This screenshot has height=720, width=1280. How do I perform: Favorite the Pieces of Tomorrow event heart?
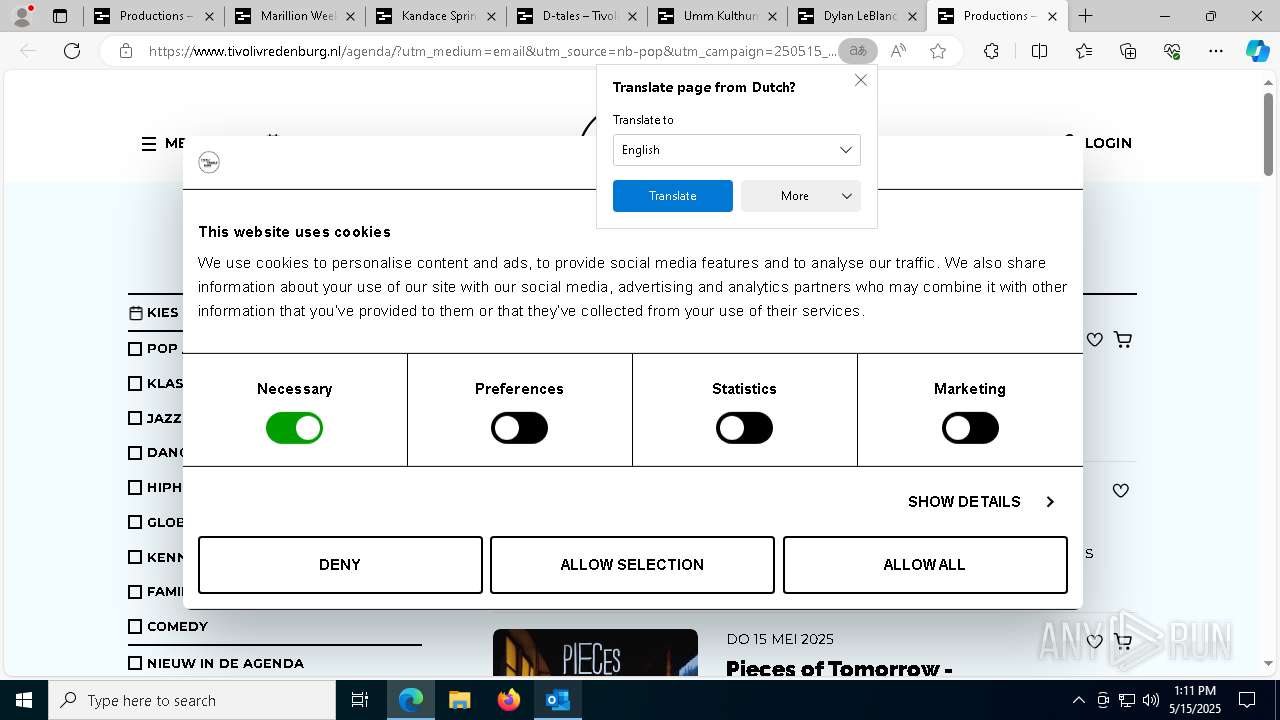[1095, 642]
